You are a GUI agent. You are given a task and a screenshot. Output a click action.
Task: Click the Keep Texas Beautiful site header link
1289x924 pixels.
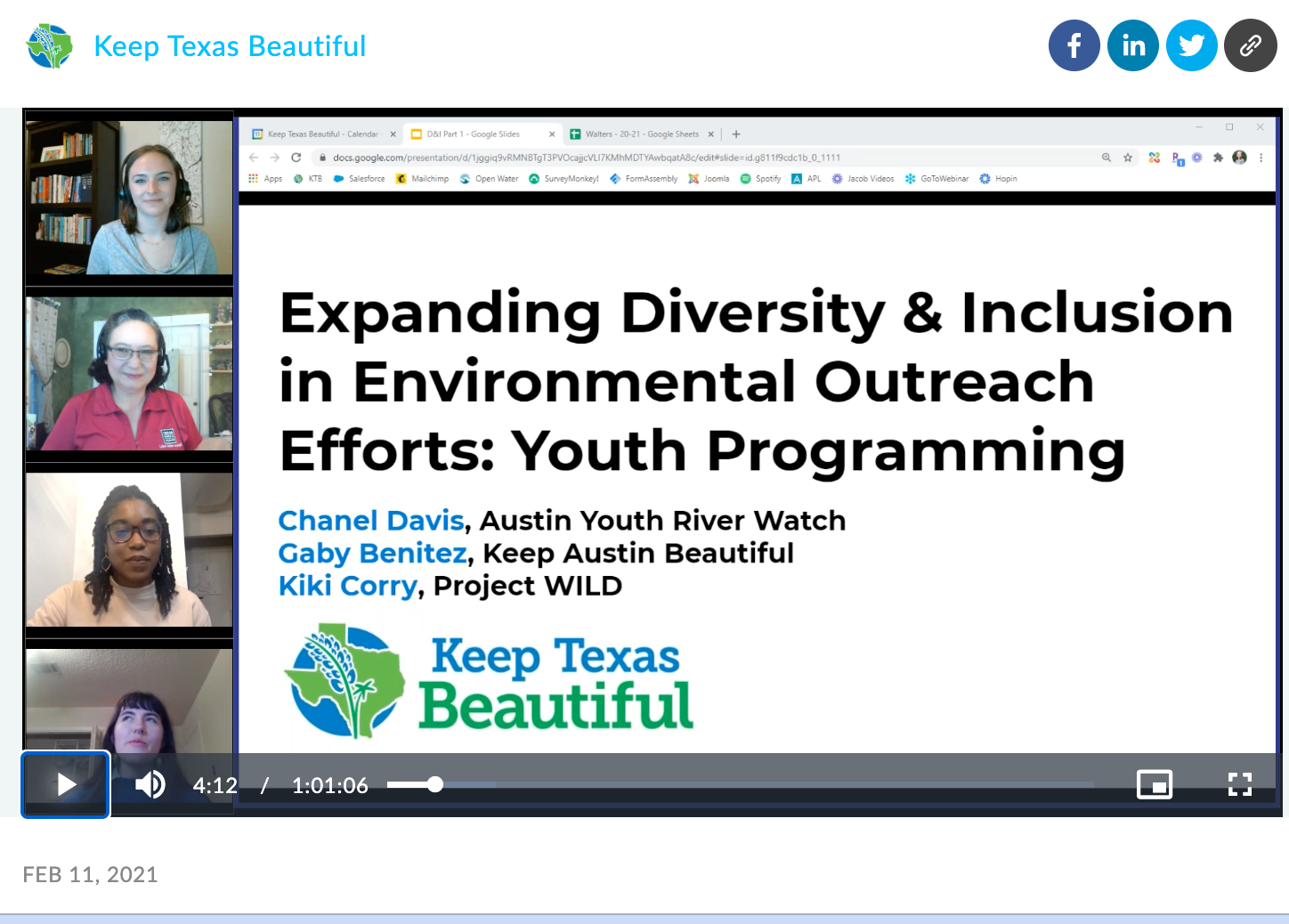pos(230,46)
